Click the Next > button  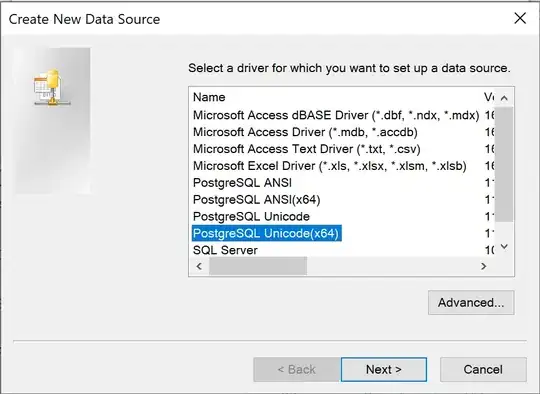pyautogui.click(x=384, y=369)
